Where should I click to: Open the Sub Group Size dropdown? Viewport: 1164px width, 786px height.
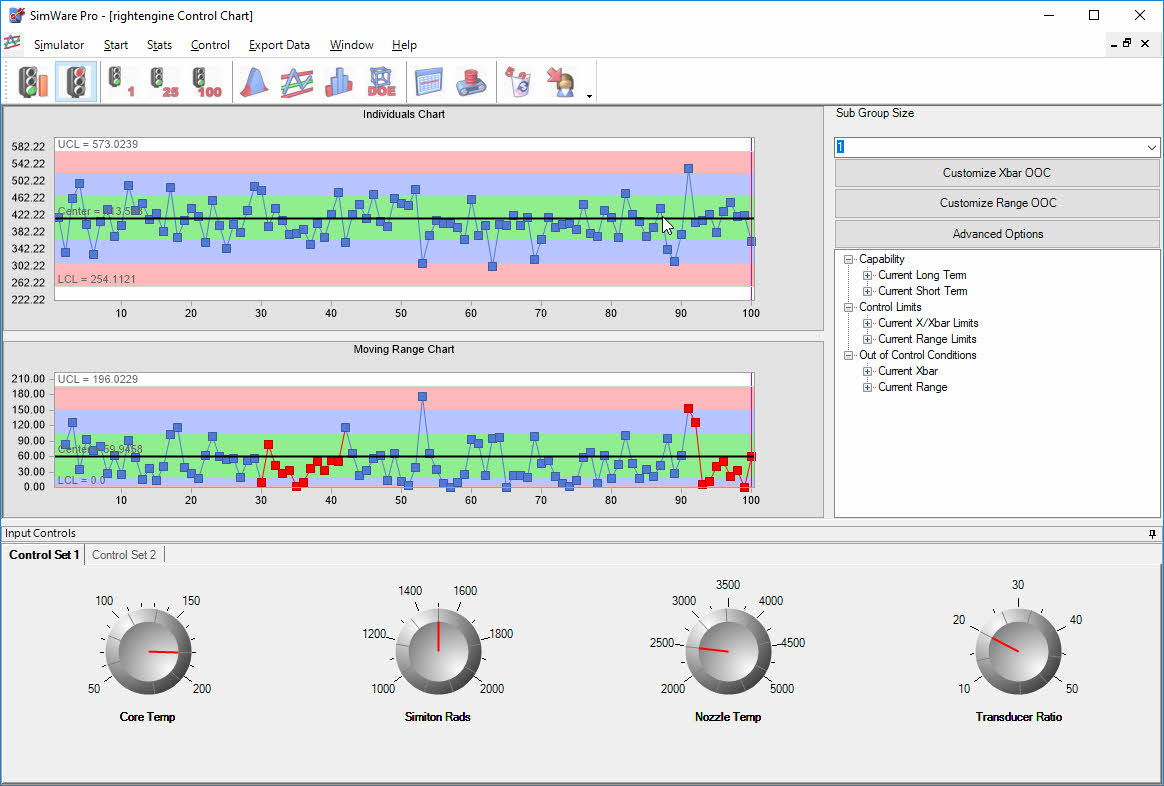pyautogui.click(x=1151, y=147)
